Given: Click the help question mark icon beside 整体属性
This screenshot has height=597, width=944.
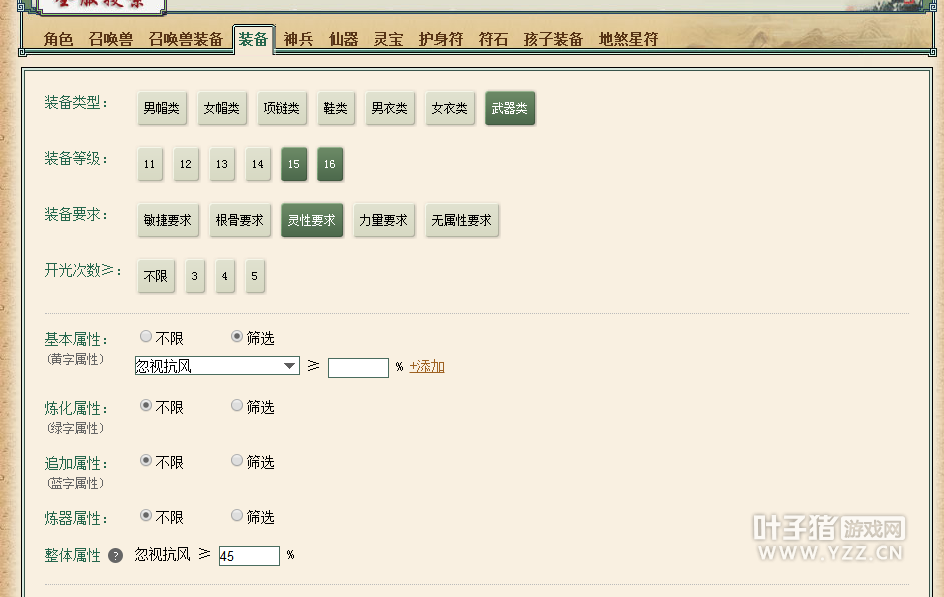Looking at the screenshot, I should [116, 555].
